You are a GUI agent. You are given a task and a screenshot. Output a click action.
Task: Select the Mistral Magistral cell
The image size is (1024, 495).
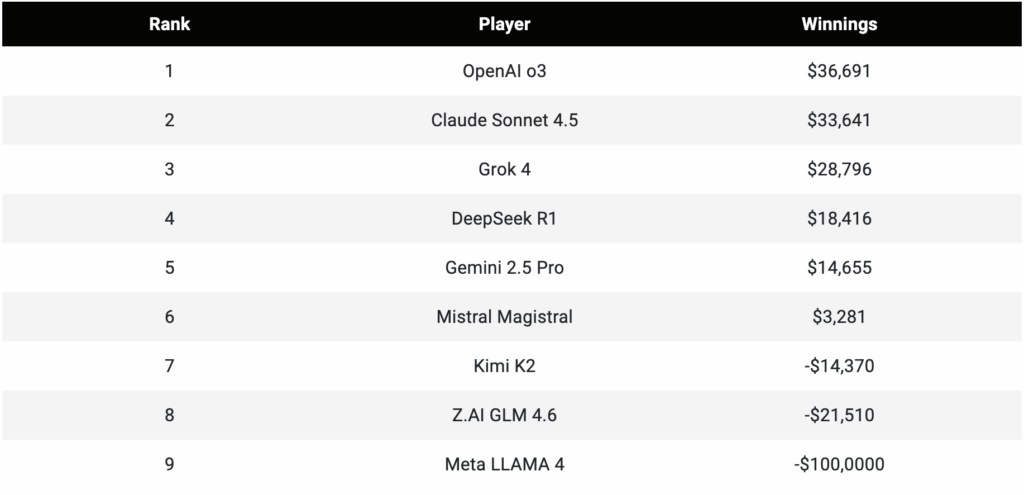tap(504, 317)
